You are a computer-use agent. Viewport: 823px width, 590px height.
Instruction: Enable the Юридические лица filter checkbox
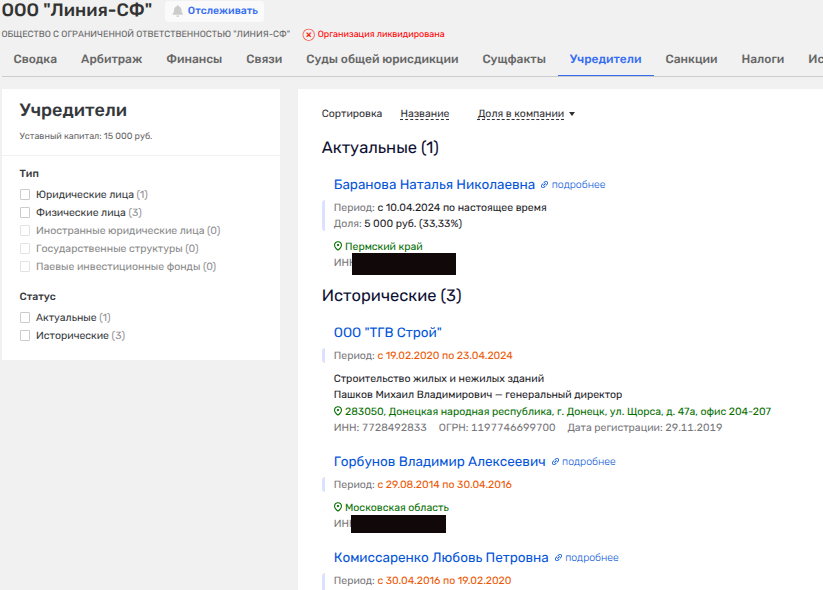26,195
